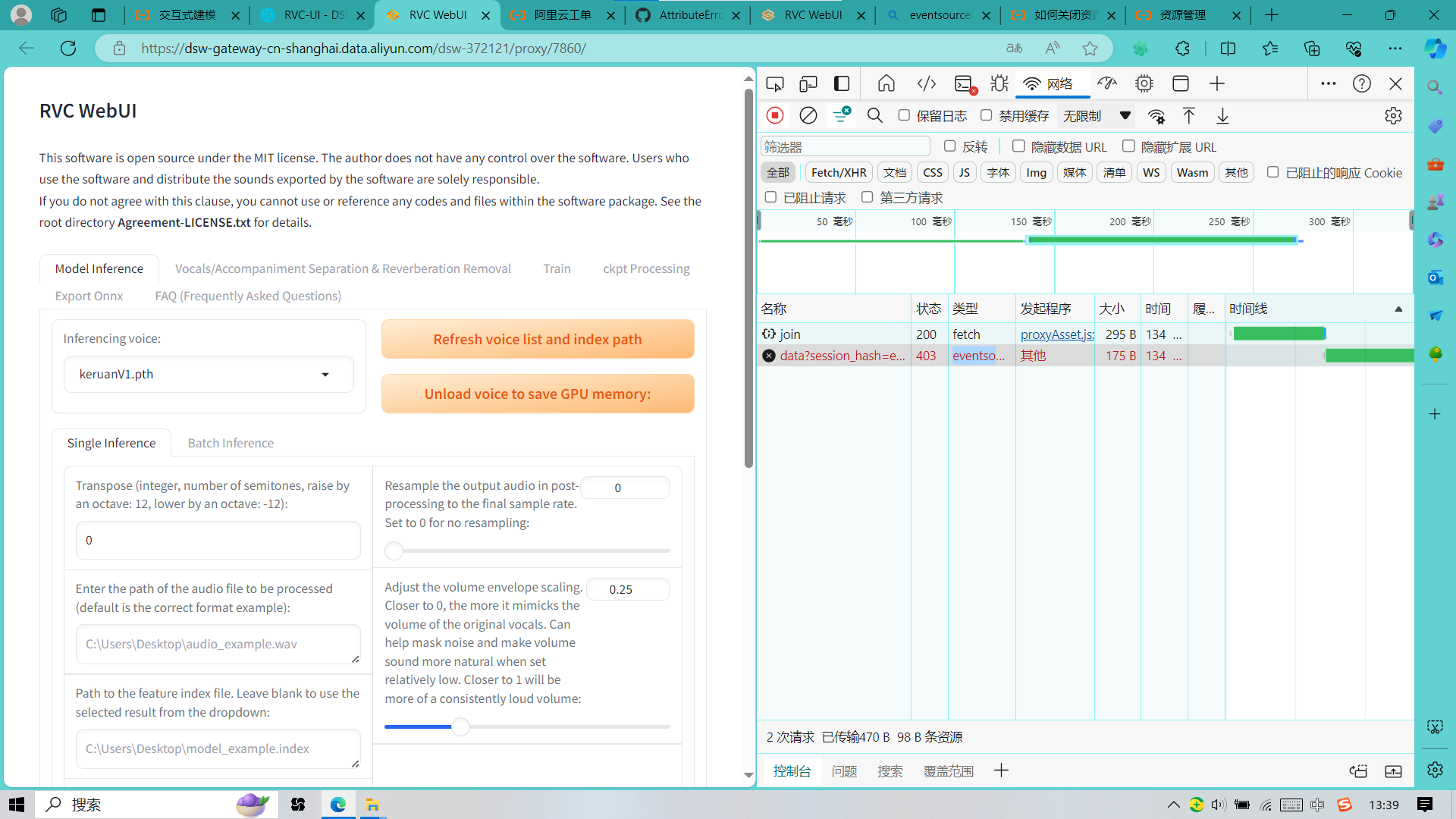
Task: Open network search magnifier icon
Action: (875, 115)
